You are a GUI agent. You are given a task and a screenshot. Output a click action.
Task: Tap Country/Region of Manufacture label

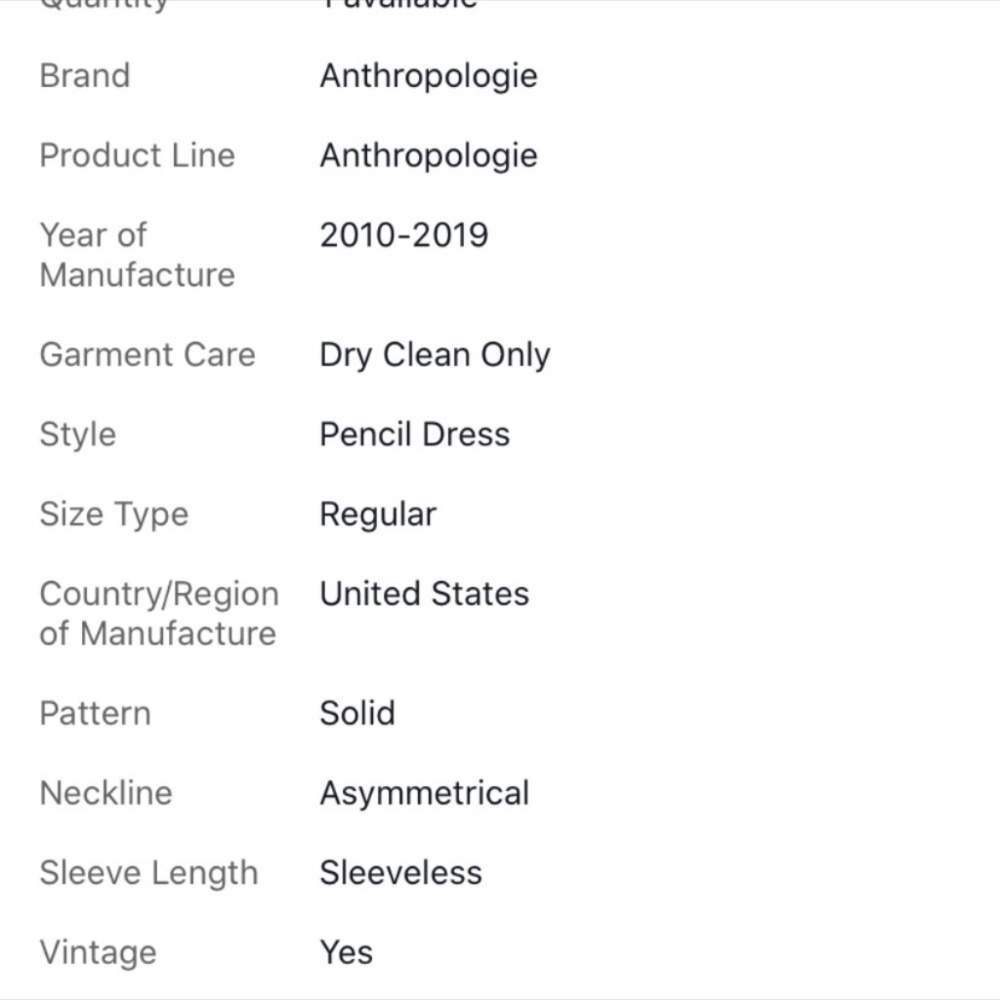(159, 614)
